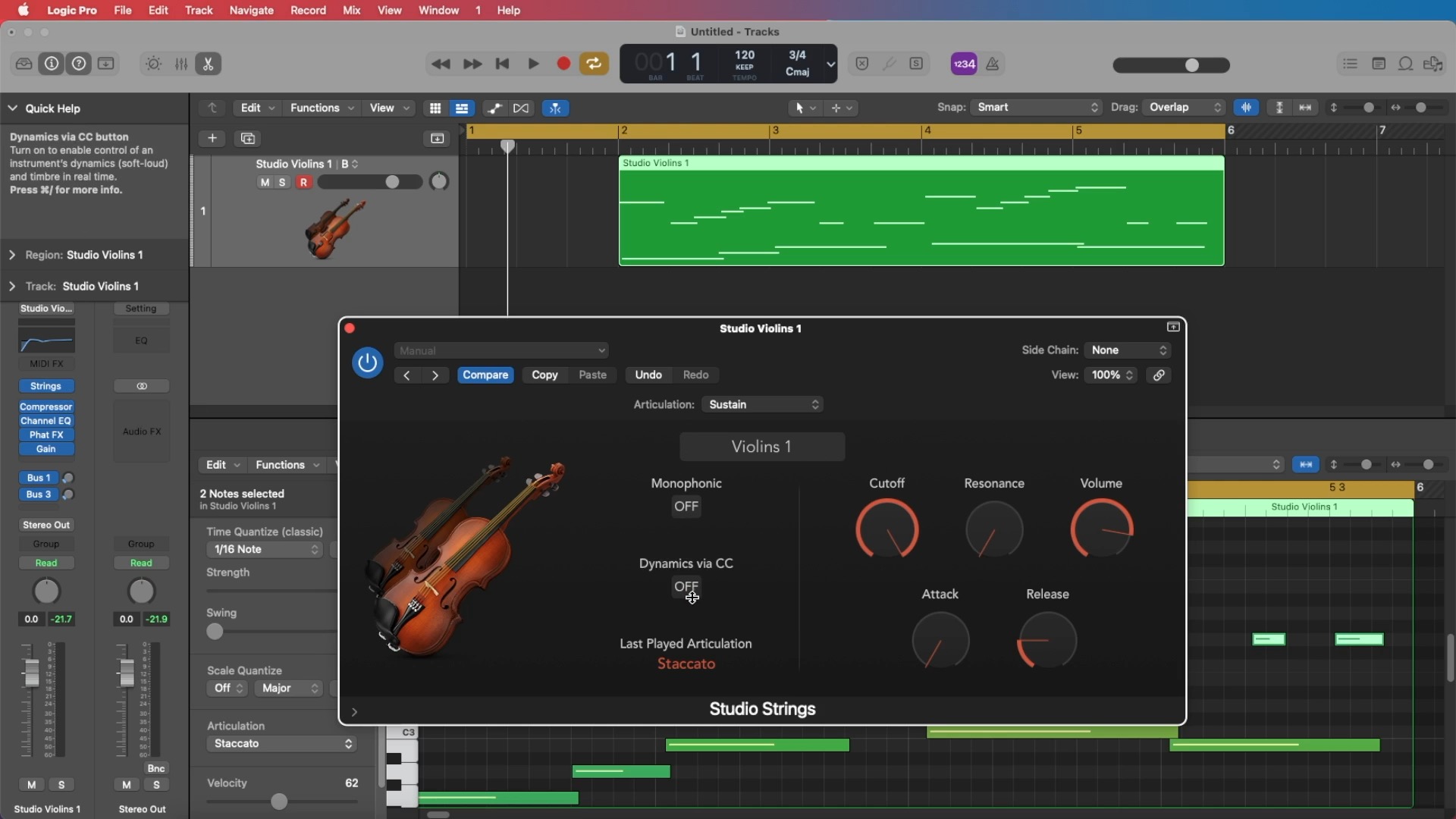Toggle Cycle mode button
This screenshot has height=819, width=1456.
pos(594,64)
